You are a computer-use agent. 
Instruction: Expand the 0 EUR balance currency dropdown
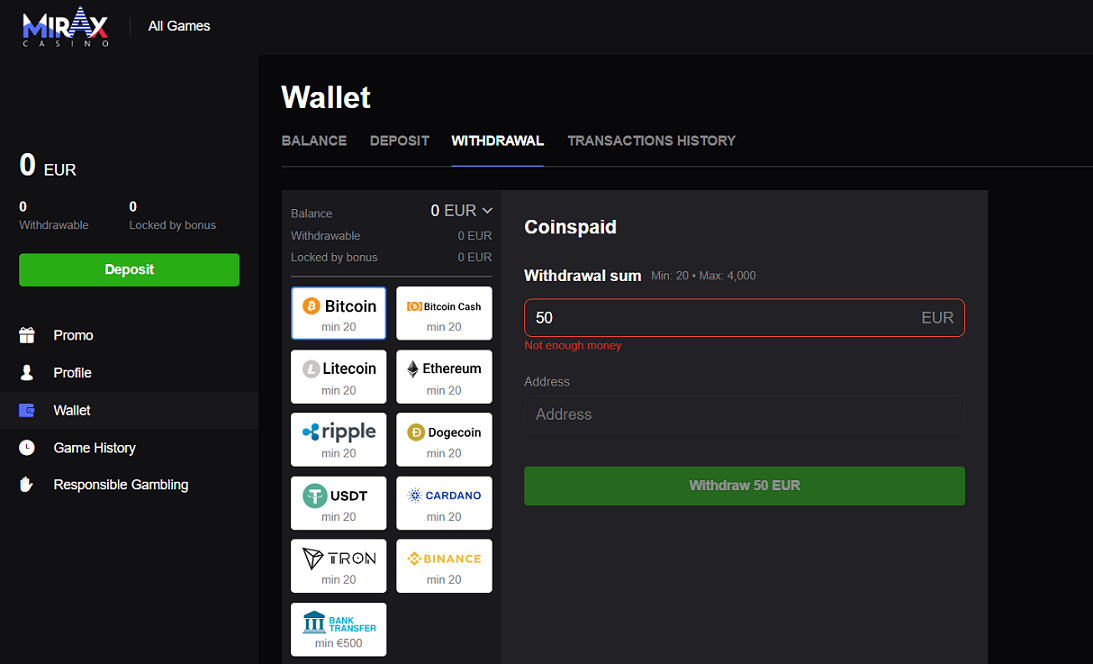click(461, 210)
